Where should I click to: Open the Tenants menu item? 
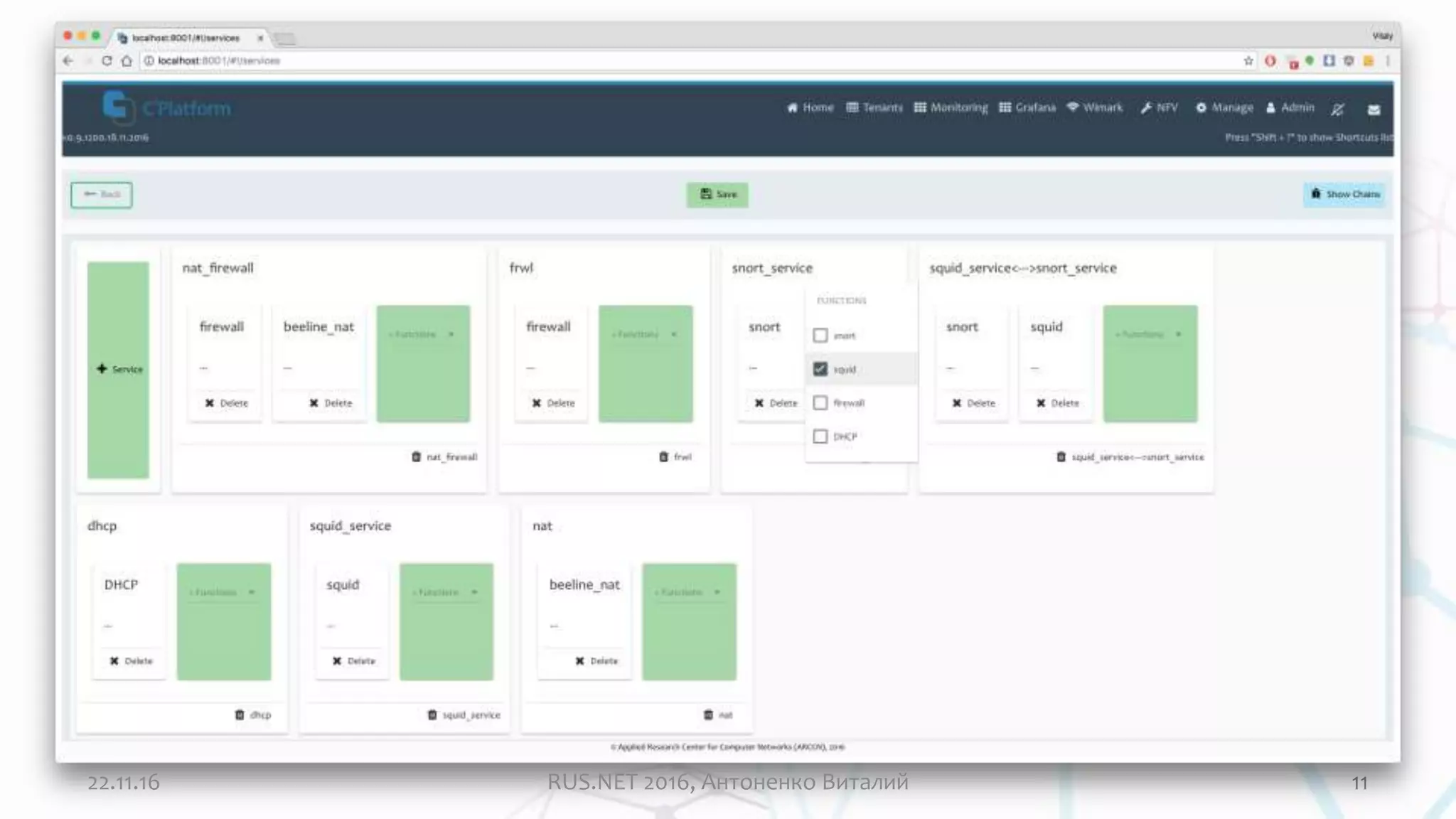pyautogui.click(x=874, y=107)
